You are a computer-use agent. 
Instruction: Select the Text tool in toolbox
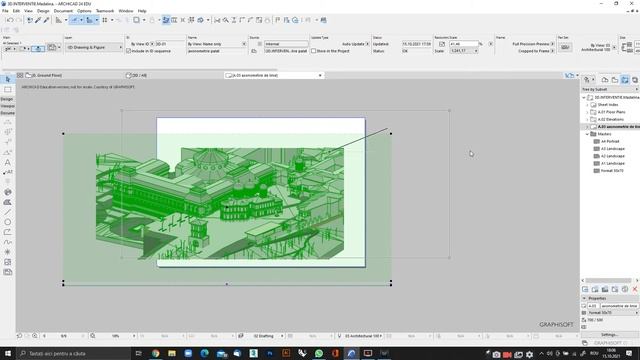[x=7, y=162]
